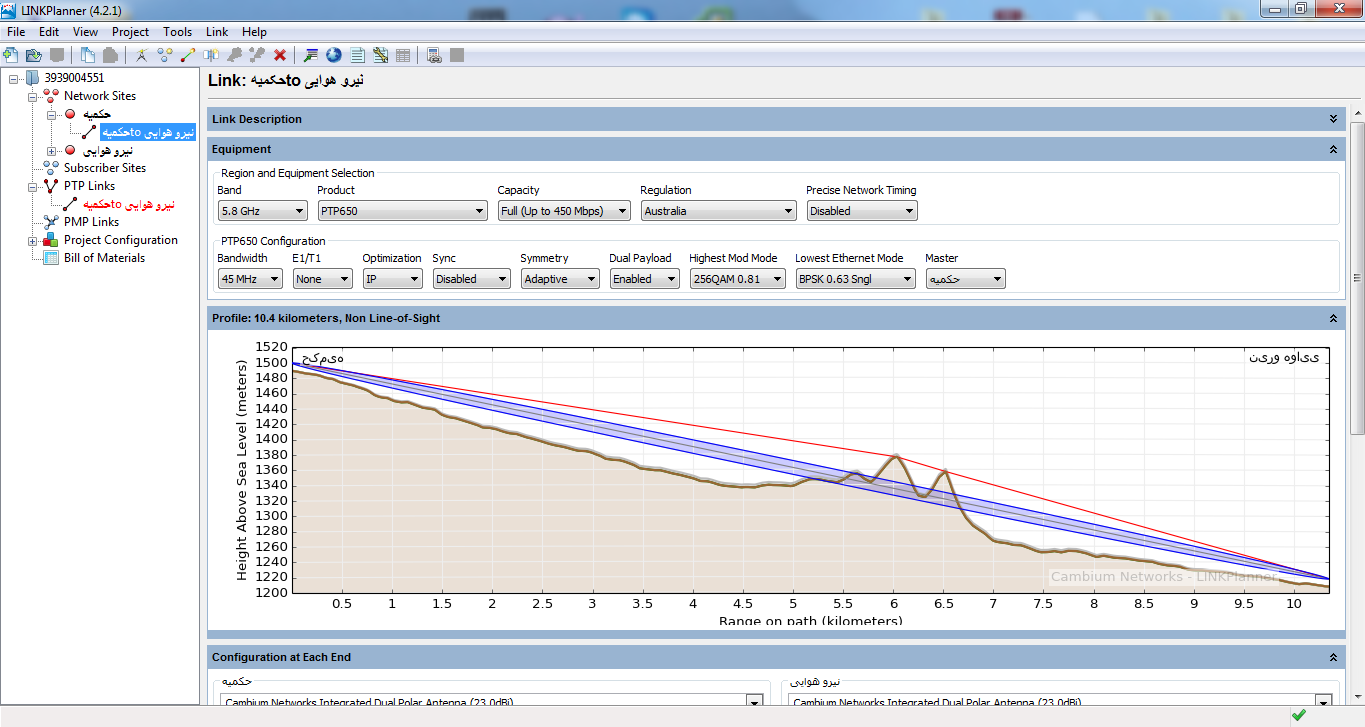Viewport: 1365px width, 727px height.
Task: Open the Regulation dropdown showing Australia
Action: click(x=719, y=211)
